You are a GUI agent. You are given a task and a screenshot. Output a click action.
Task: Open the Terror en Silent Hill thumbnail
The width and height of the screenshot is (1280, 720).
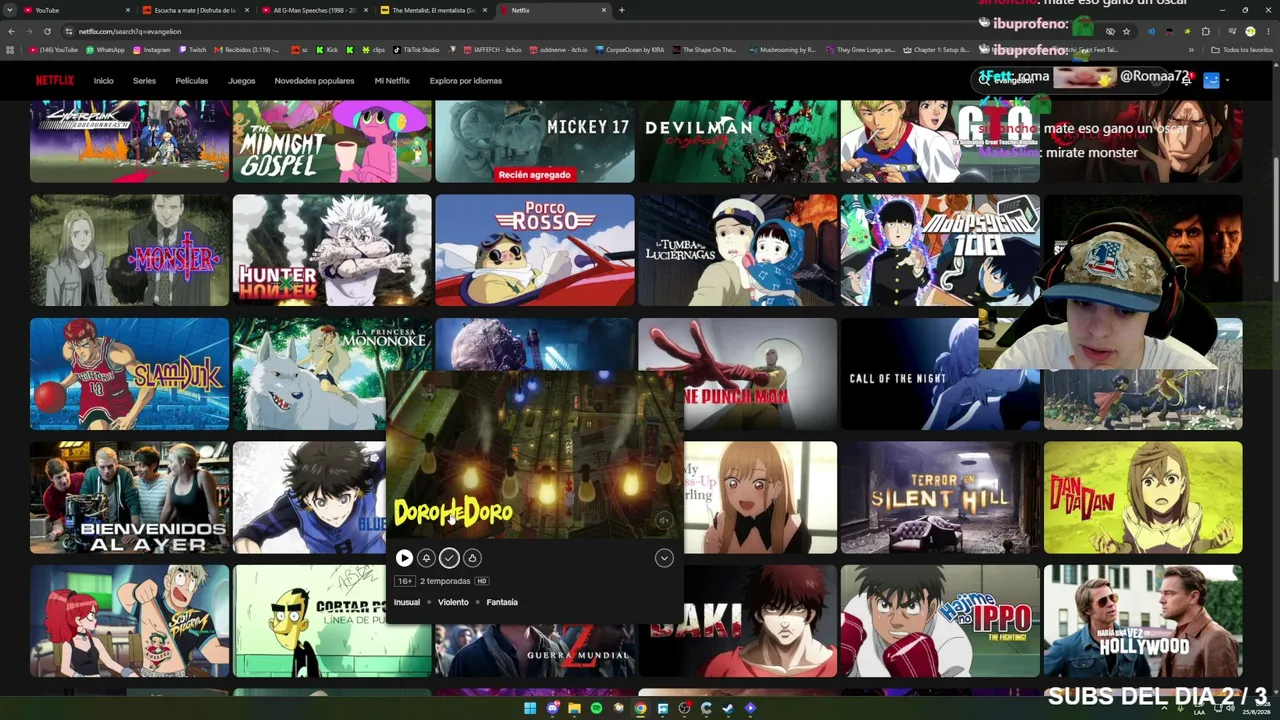click(940, 497)
